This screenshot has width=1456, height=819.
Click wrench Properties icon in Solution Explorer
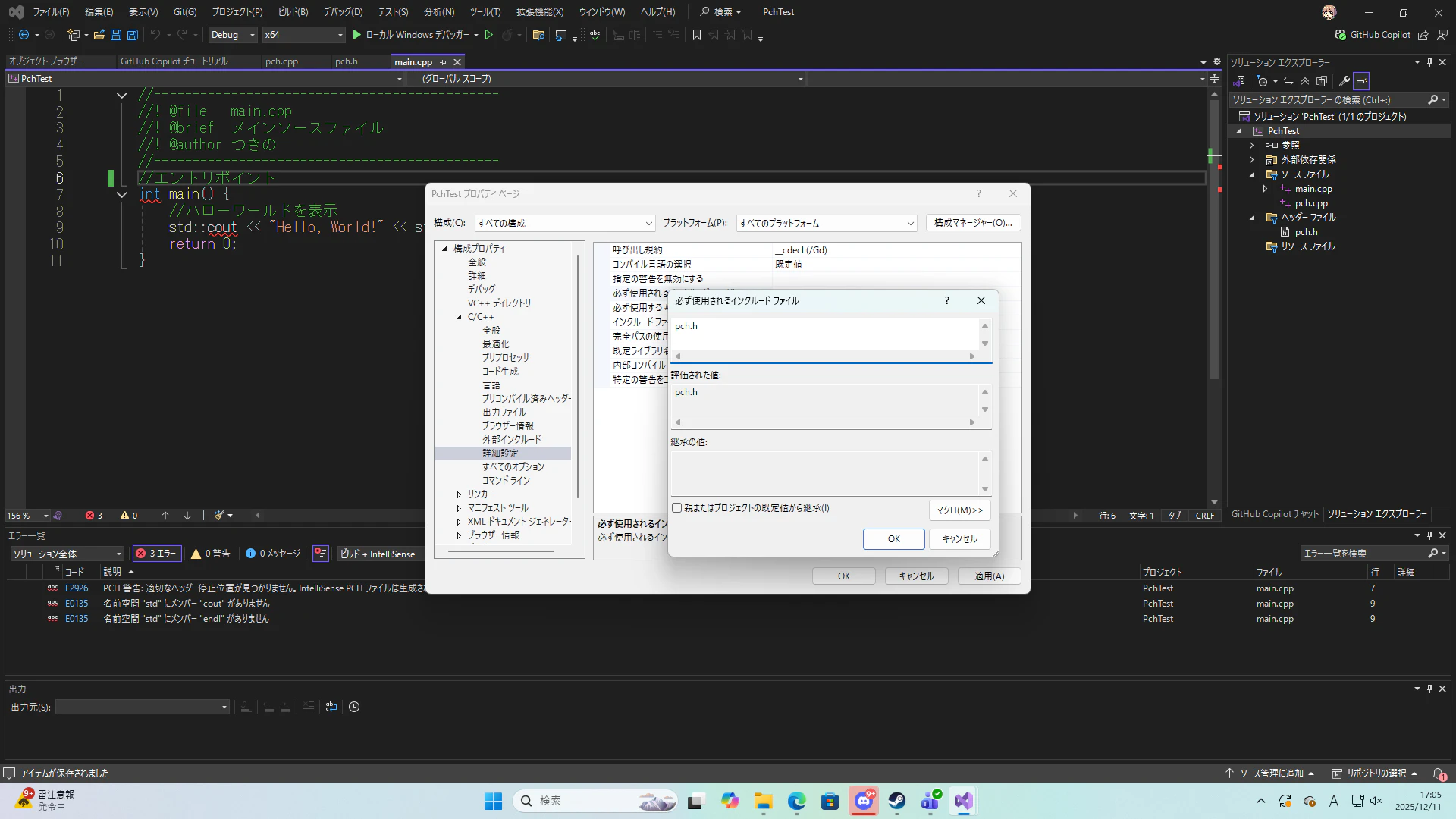(1344, 81)
